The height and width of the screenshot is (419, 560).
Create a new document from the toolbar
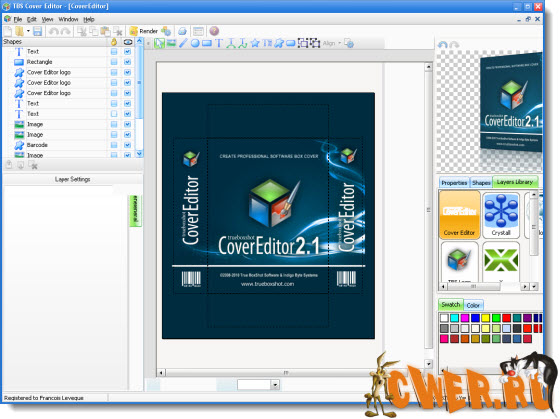point(8,31)
